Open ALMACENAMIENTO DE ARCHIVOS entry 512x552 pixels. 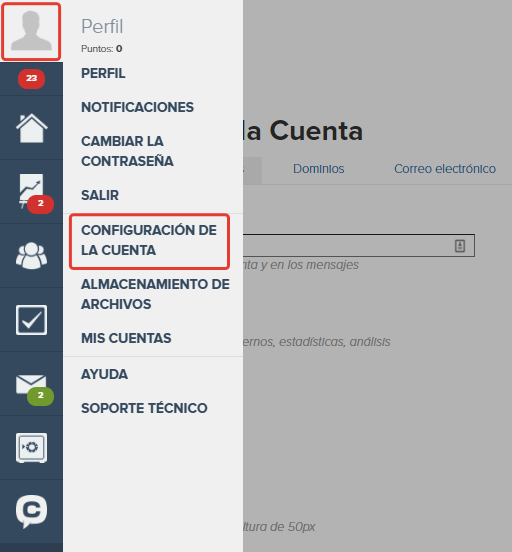coord(155,294)
